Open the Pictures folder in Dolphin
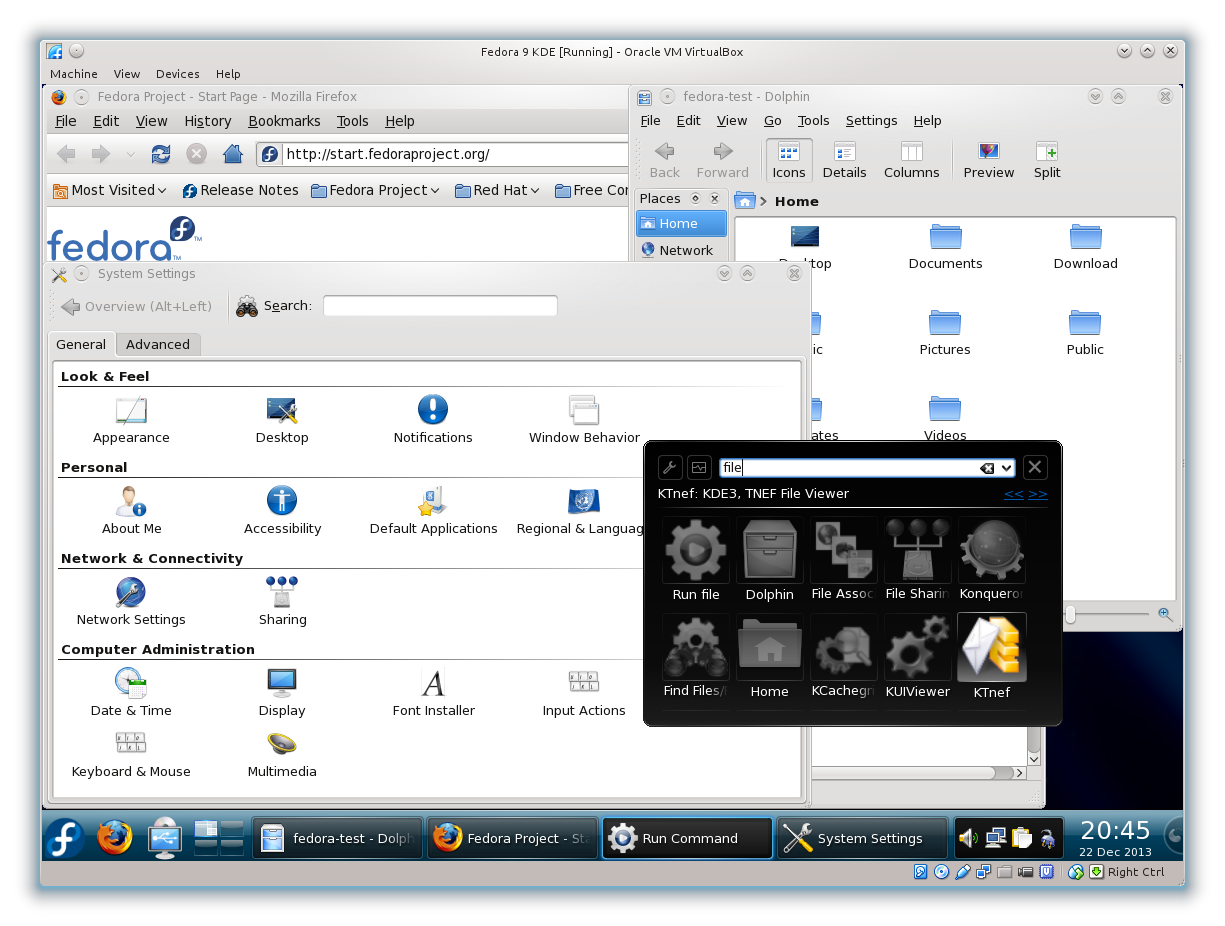 (945, 332)
